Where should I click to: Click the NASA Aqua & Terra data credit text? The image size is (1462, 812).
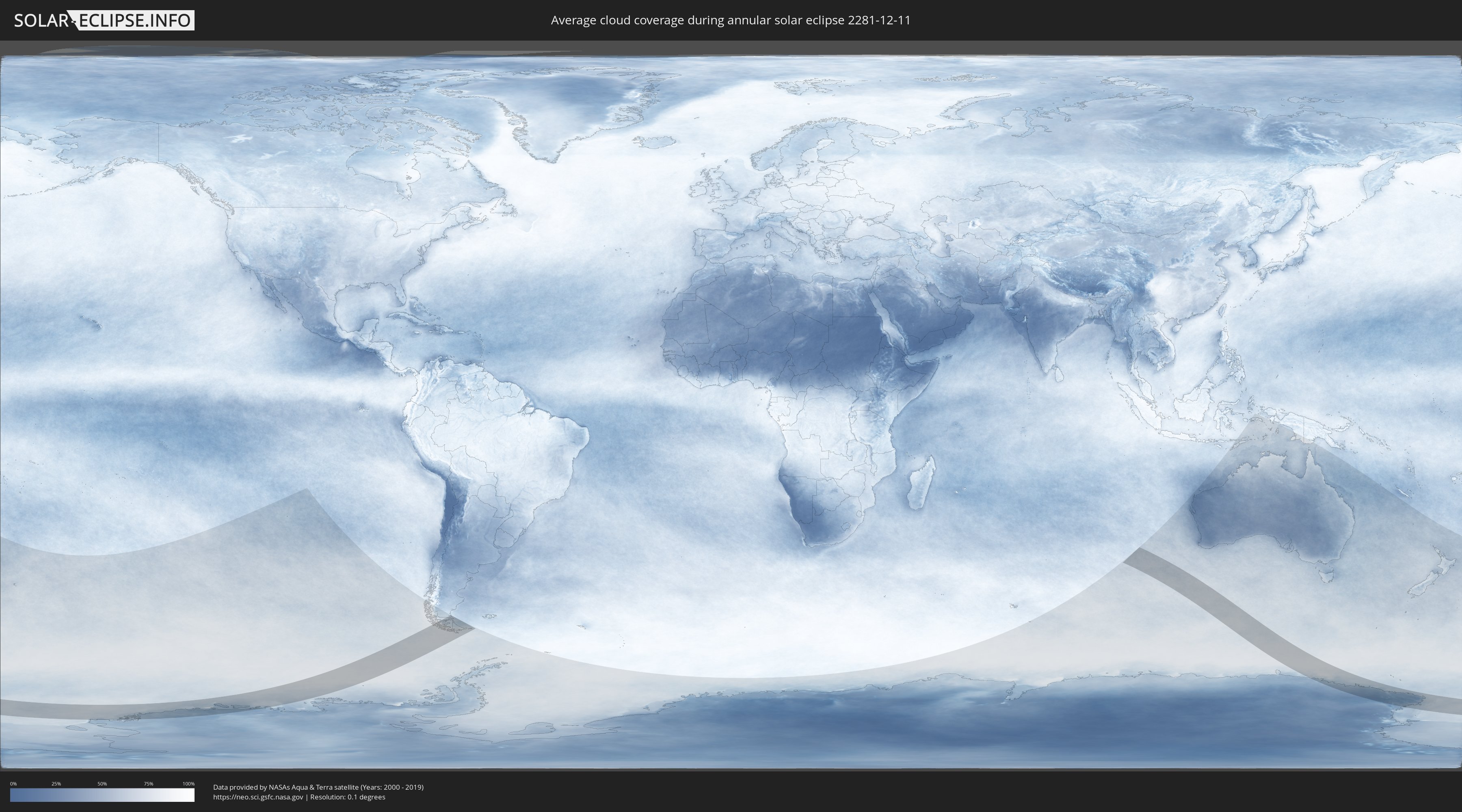coord(318,787)
